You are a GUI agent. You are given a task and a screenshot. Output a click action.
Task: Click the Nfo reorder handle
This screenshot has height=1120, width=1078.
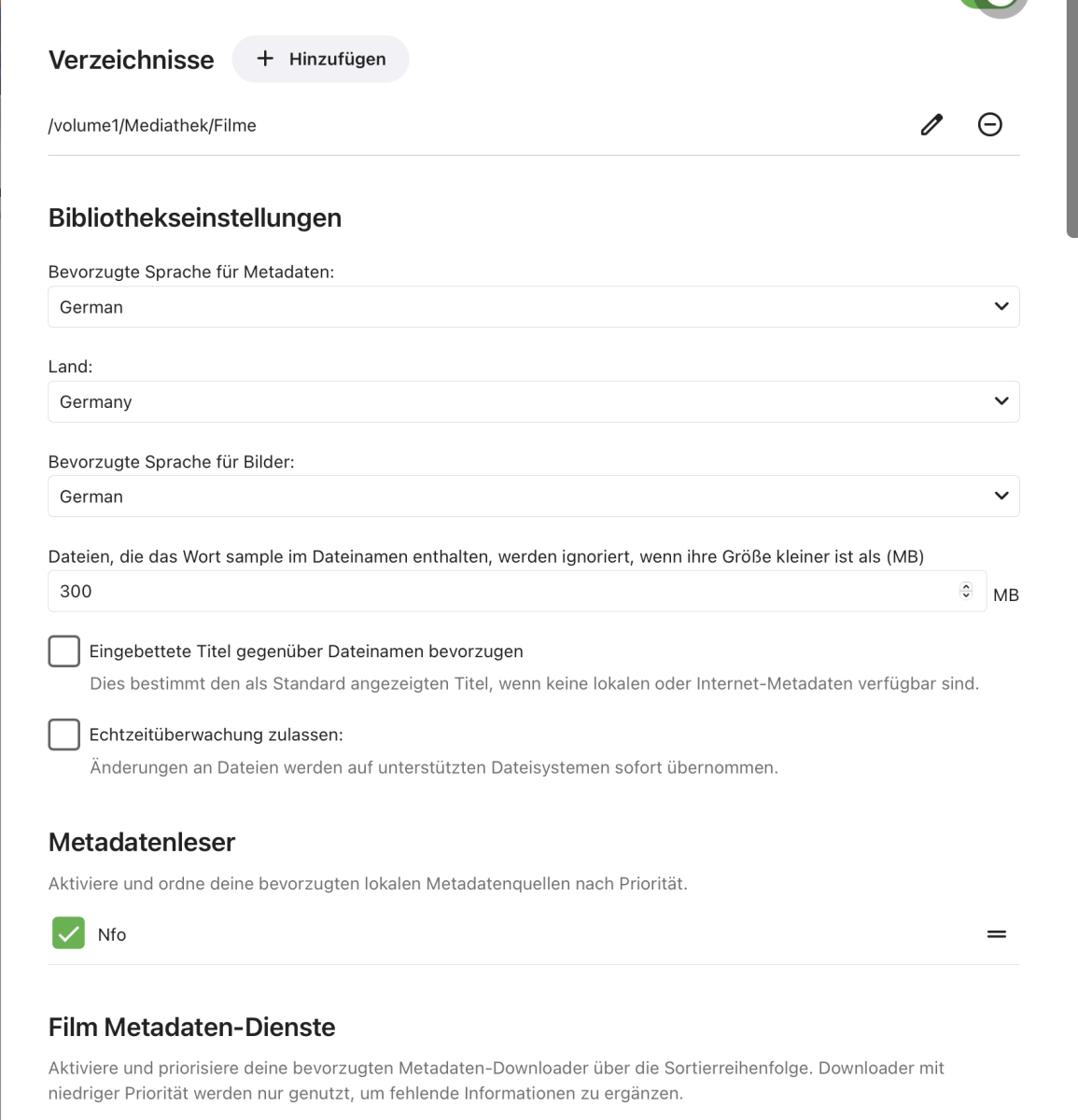[x=996, y=933]
